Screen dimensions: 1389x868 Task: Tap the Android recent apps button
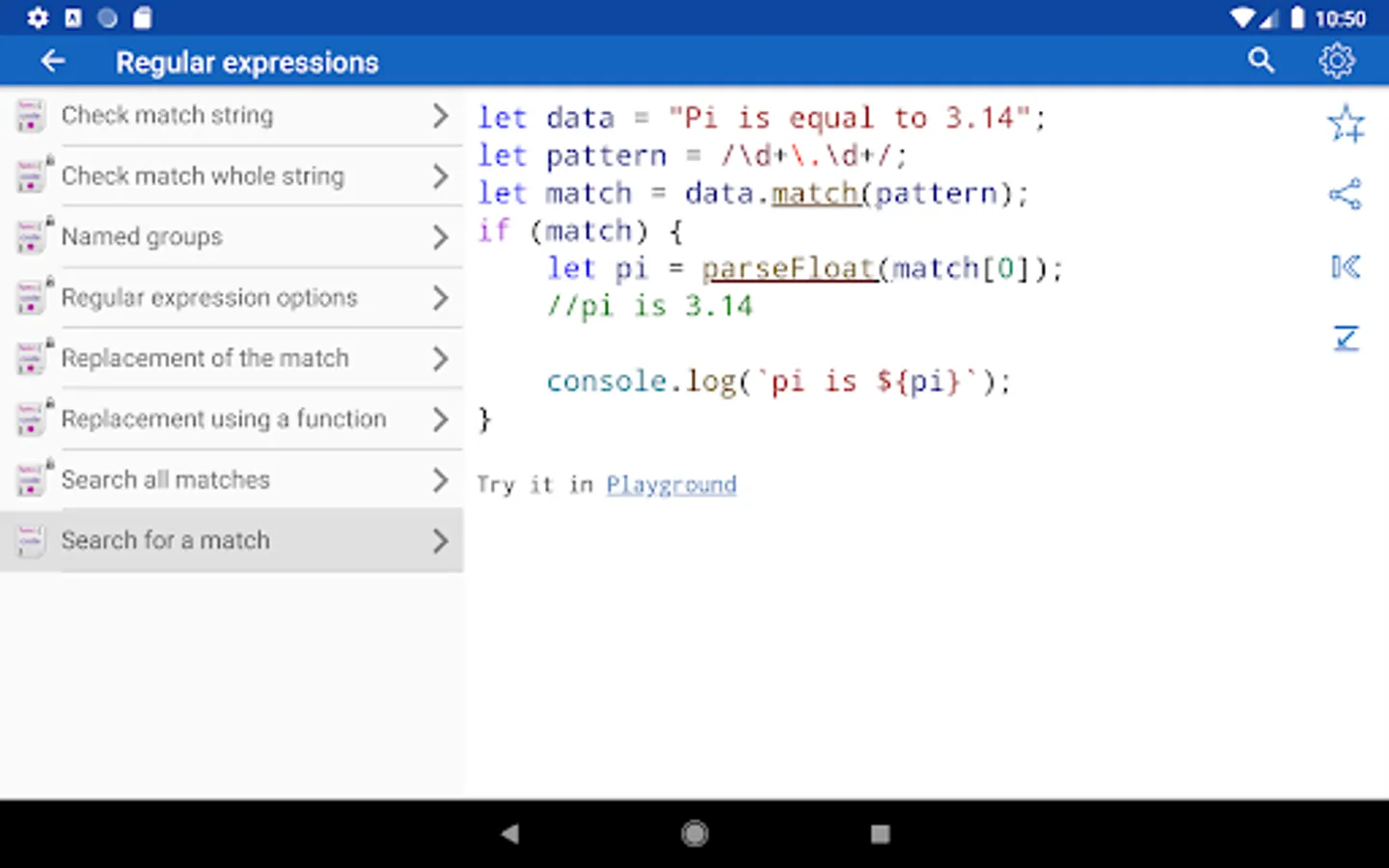click(x=880, y=833)
